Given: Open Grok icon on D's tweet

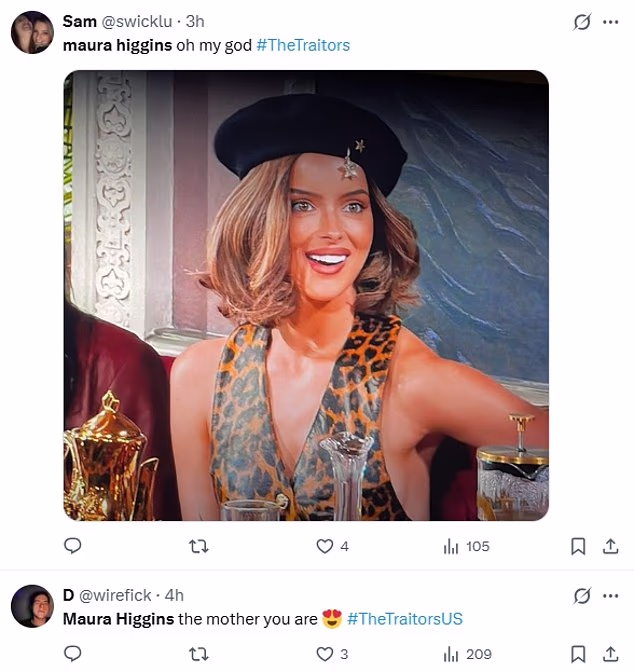Looking at the screenshot, I should (582, 596).
